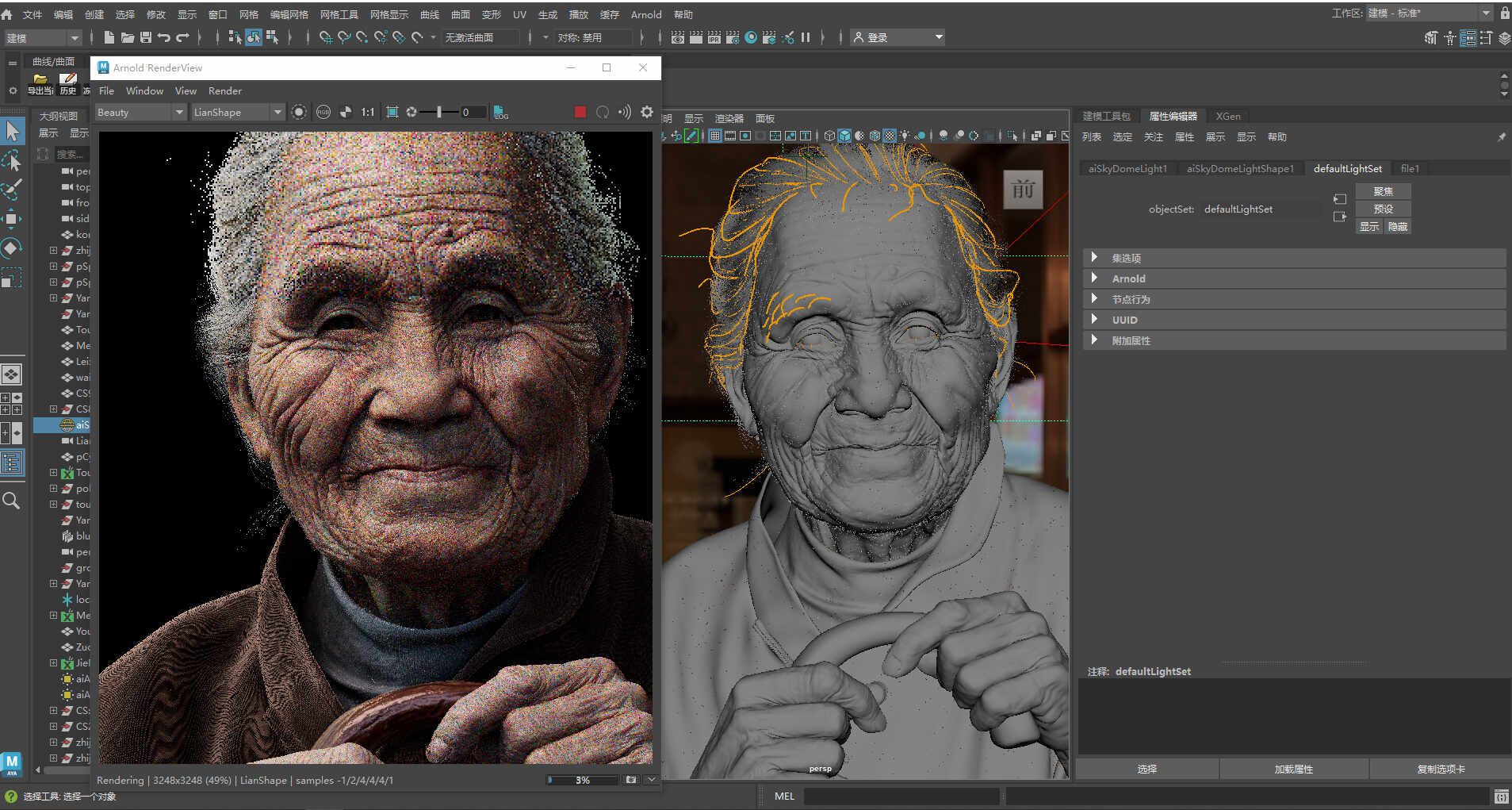
Task: Click the render log icon
Action: click(x=500, y=113)
